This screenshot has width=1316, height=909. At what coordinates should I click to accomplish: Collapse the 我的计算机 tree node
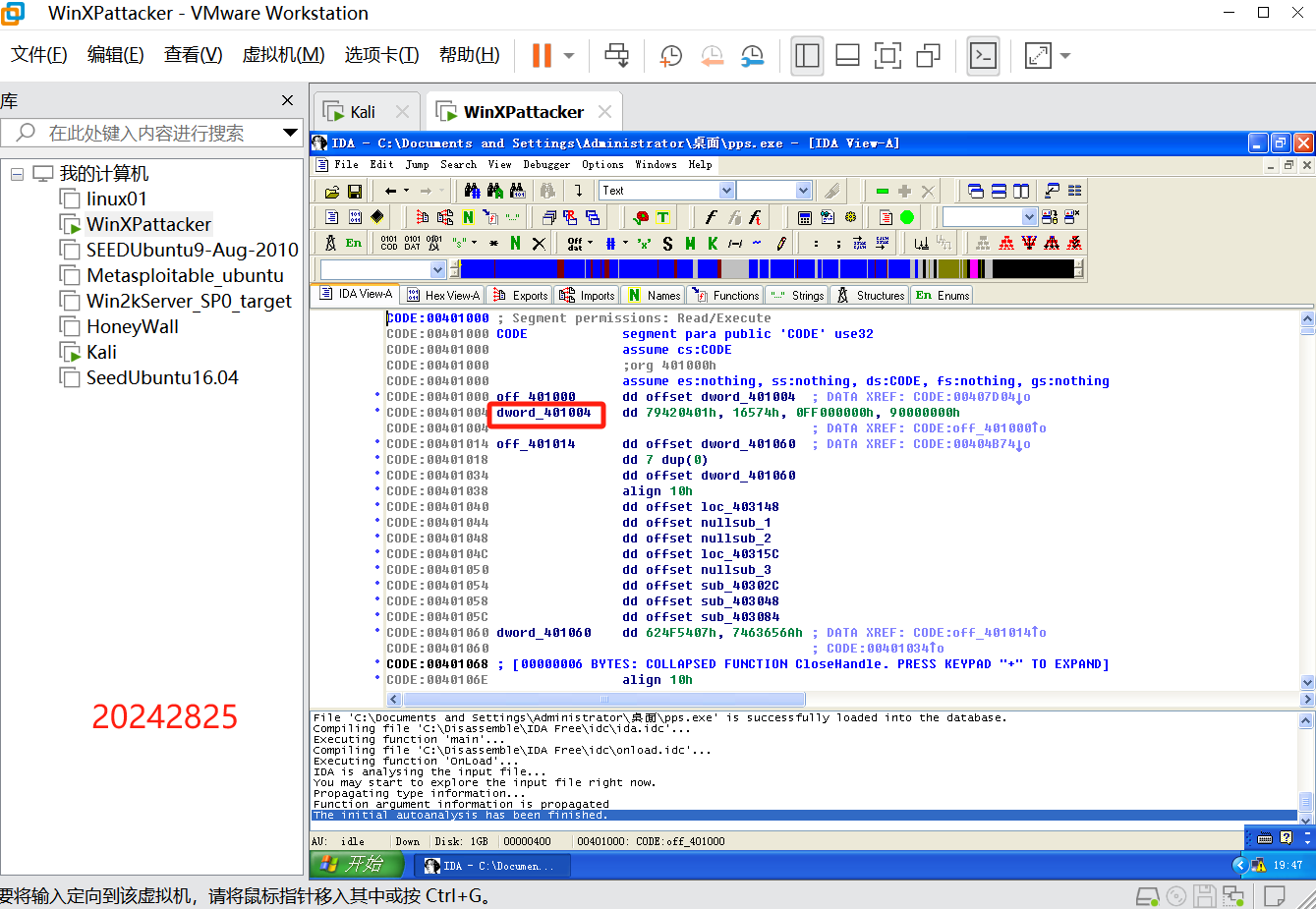click(x=17, y=174)
